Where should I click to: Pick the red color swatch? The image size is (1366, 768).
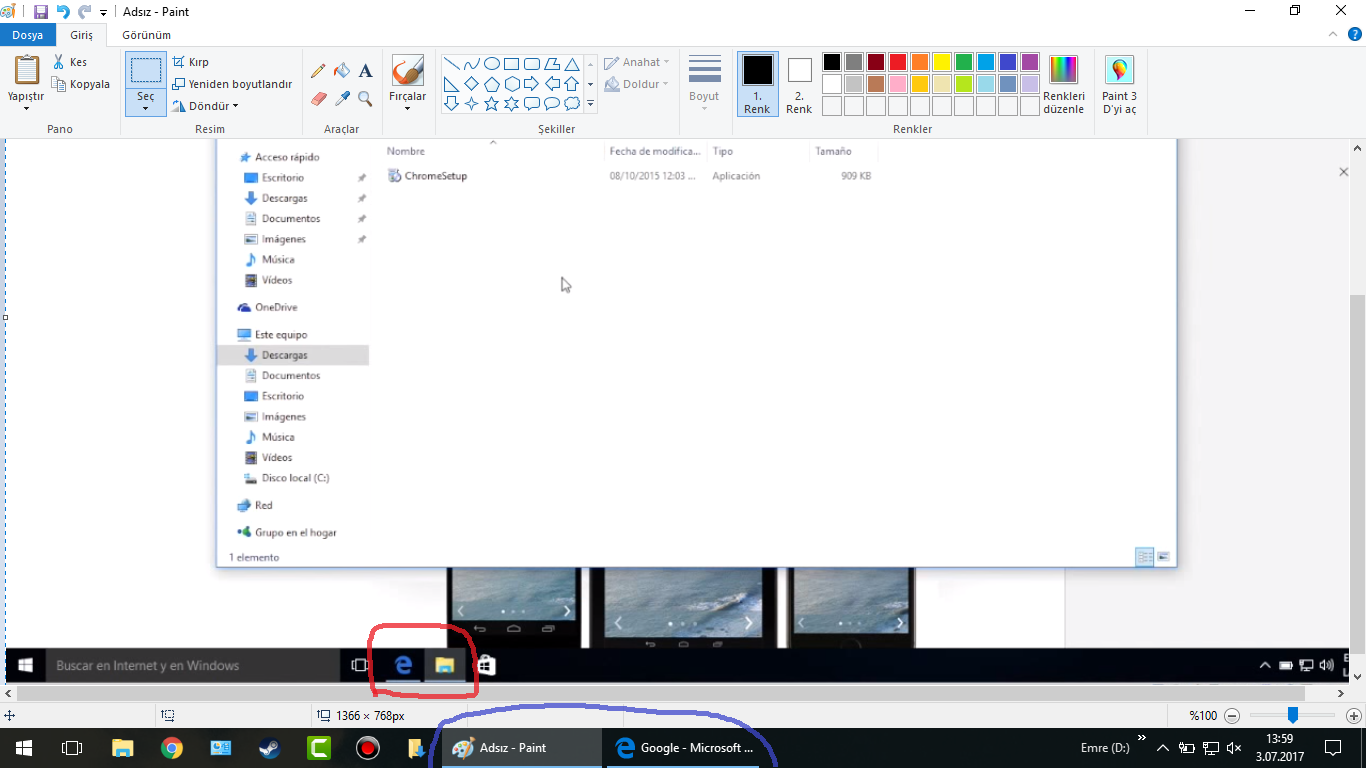898,62
